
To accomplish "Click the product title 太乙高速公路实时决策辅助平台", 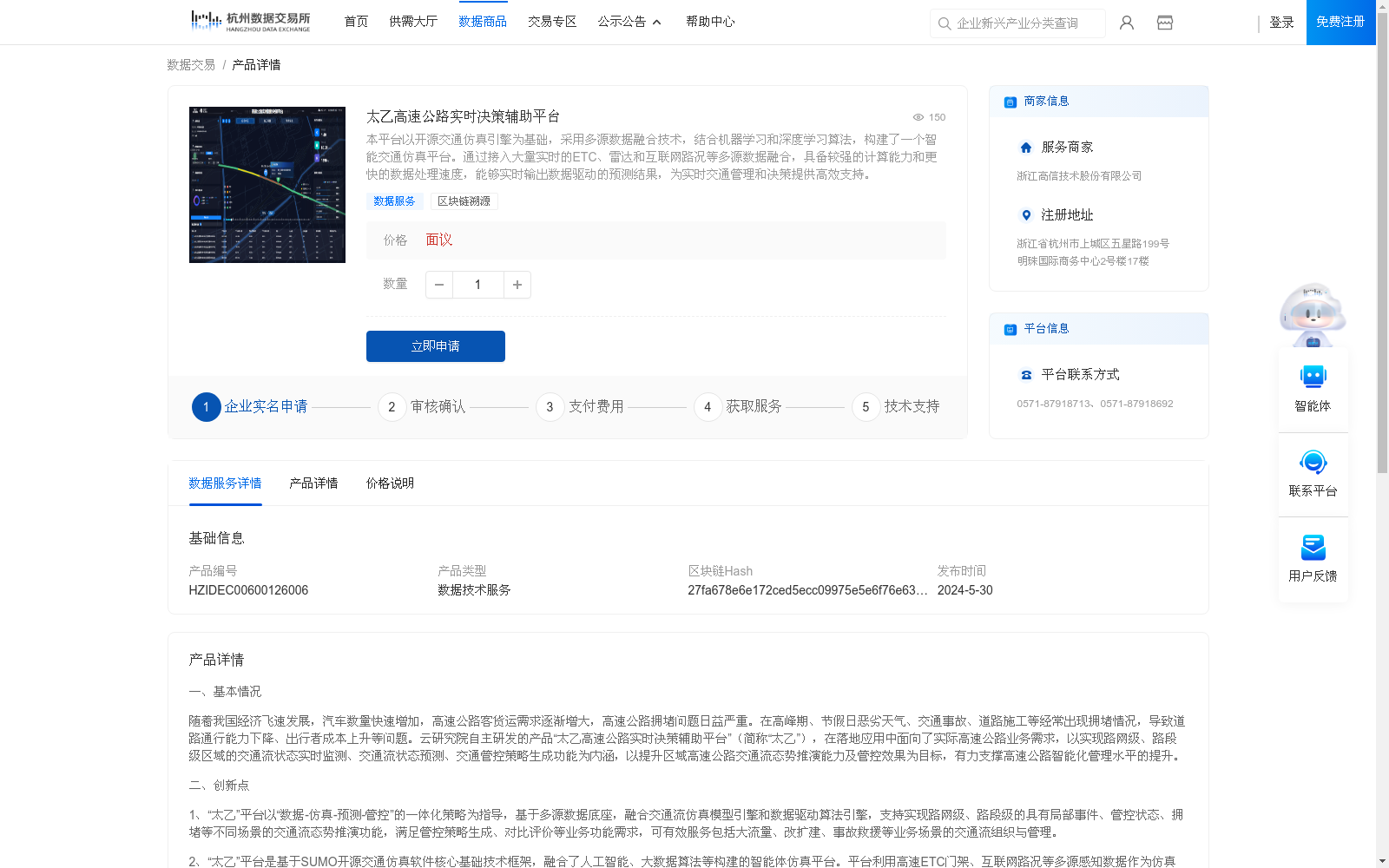I will (463, 116).
